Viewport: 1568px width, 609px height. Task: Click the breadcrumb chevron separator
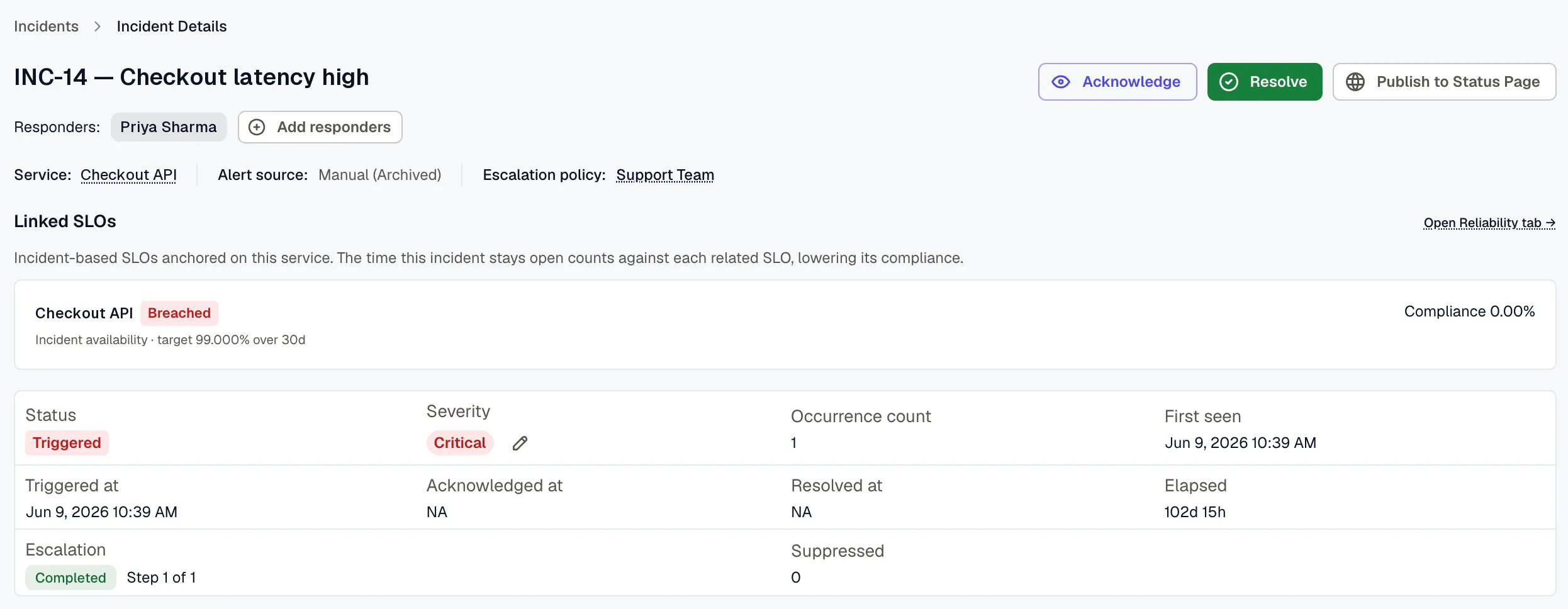pos(98,26)
